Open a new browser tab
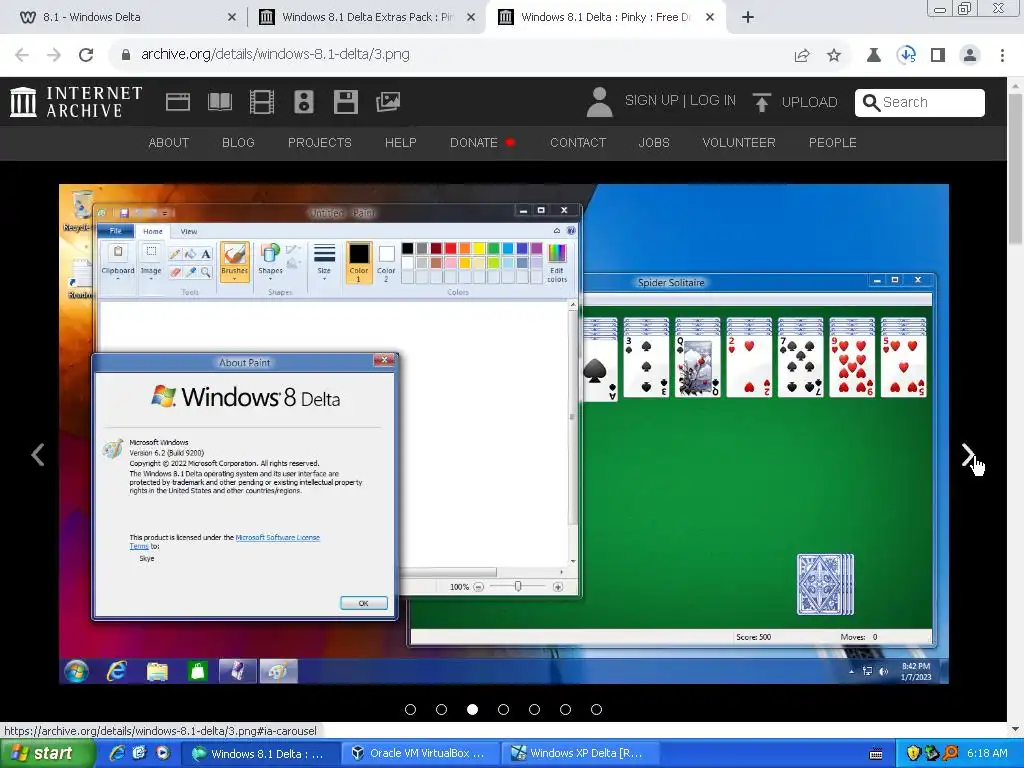Viewport: 1024px width, 768px height. (x=748, y=17)
